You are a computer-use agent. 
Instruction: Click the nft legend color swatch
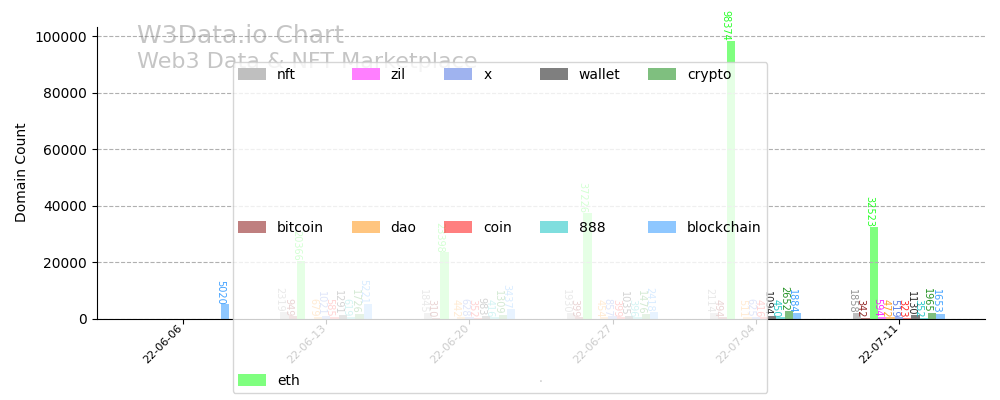point(252,74)
